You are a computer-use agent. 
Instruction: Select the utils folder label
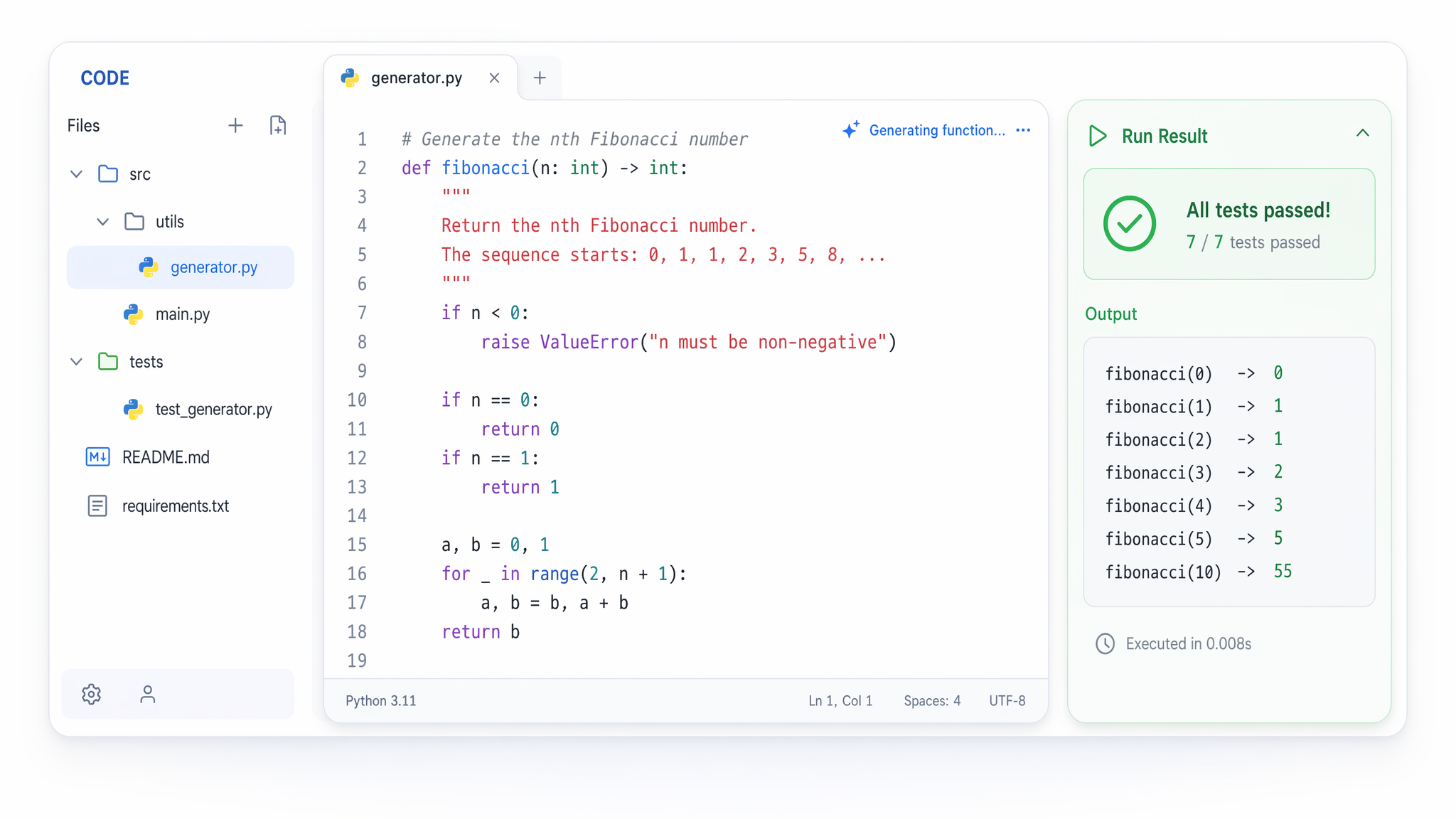(x=170, y=222)
